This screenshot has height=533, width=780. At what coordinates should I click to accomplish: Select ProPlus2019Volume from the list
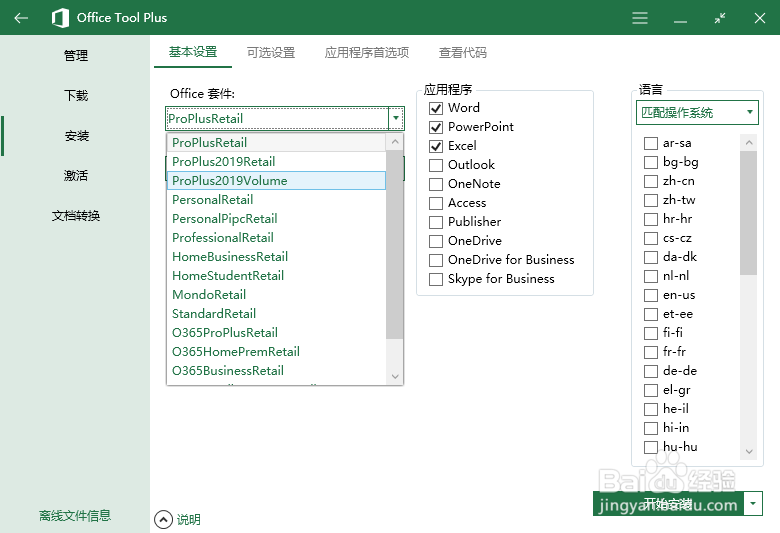[x=276, y=181]
